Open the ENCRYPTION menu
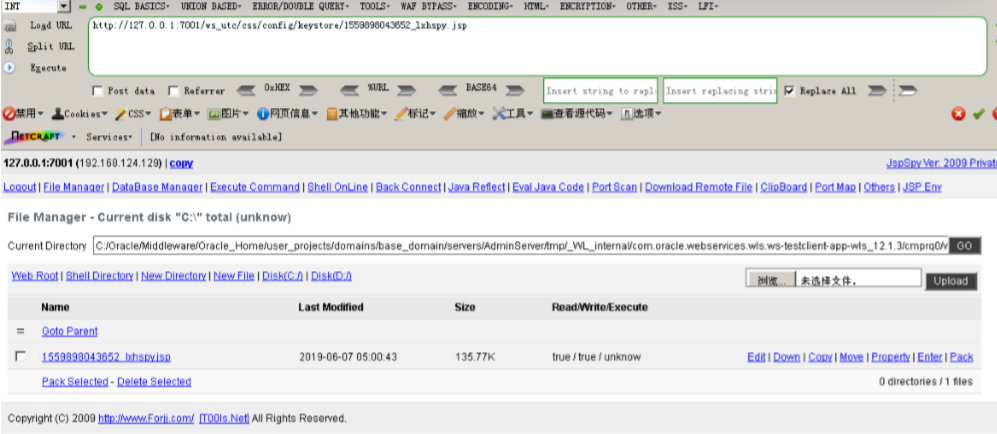Viewport: 997px width, 434px height. (588, 6)
